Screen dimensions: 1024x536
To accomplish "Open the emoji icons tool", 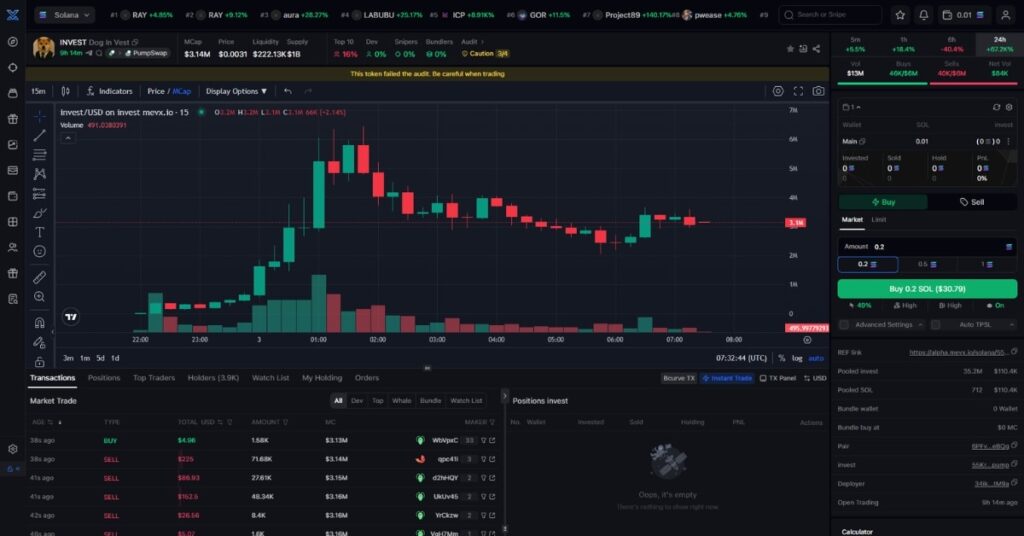I will tap(39, 251).
